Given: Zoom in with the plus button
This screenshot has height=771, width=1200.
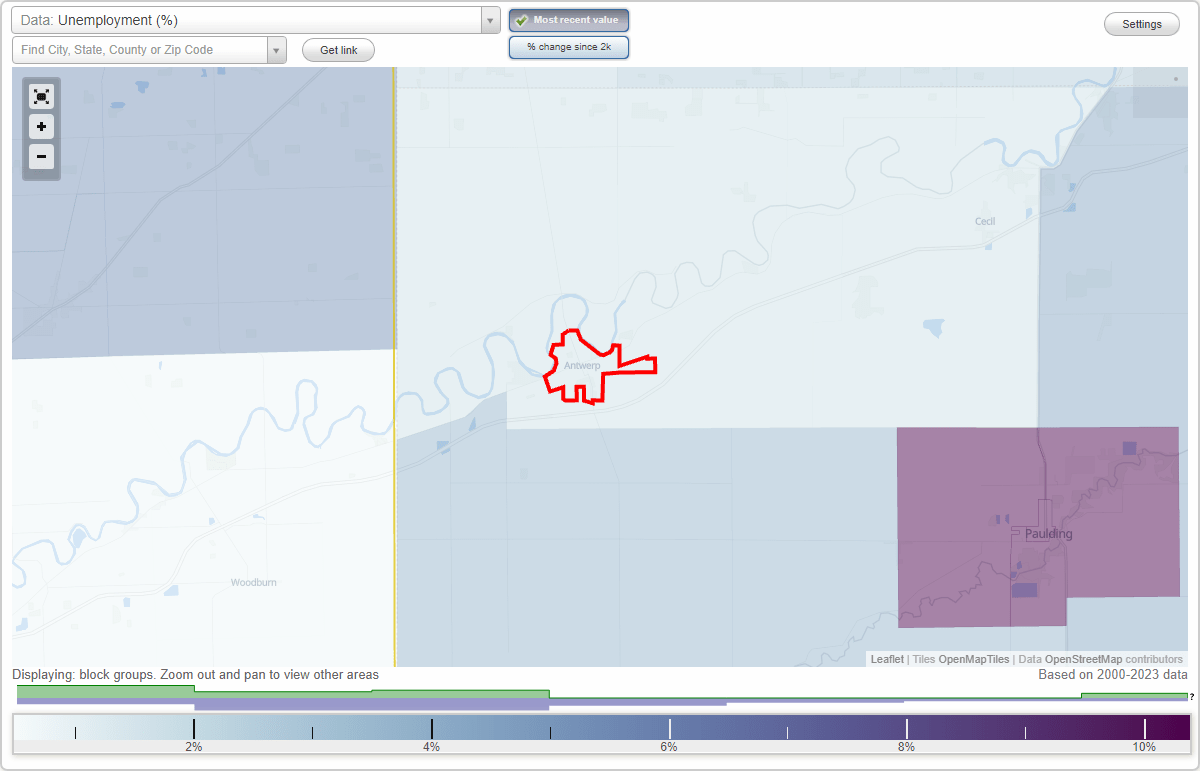Looking at the screenshot, I should 41,127.
